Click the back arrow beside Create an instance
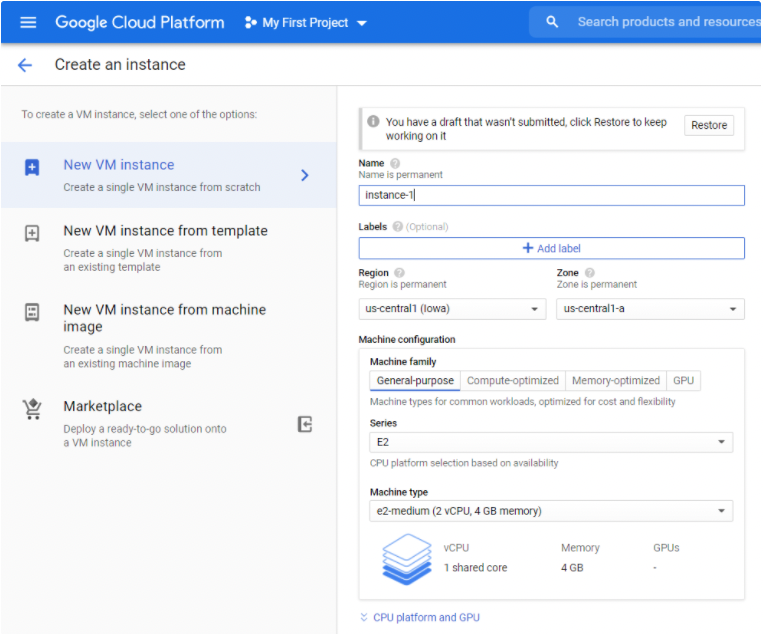The height and width of the screenshot is (634, 763). coord(25,65)
